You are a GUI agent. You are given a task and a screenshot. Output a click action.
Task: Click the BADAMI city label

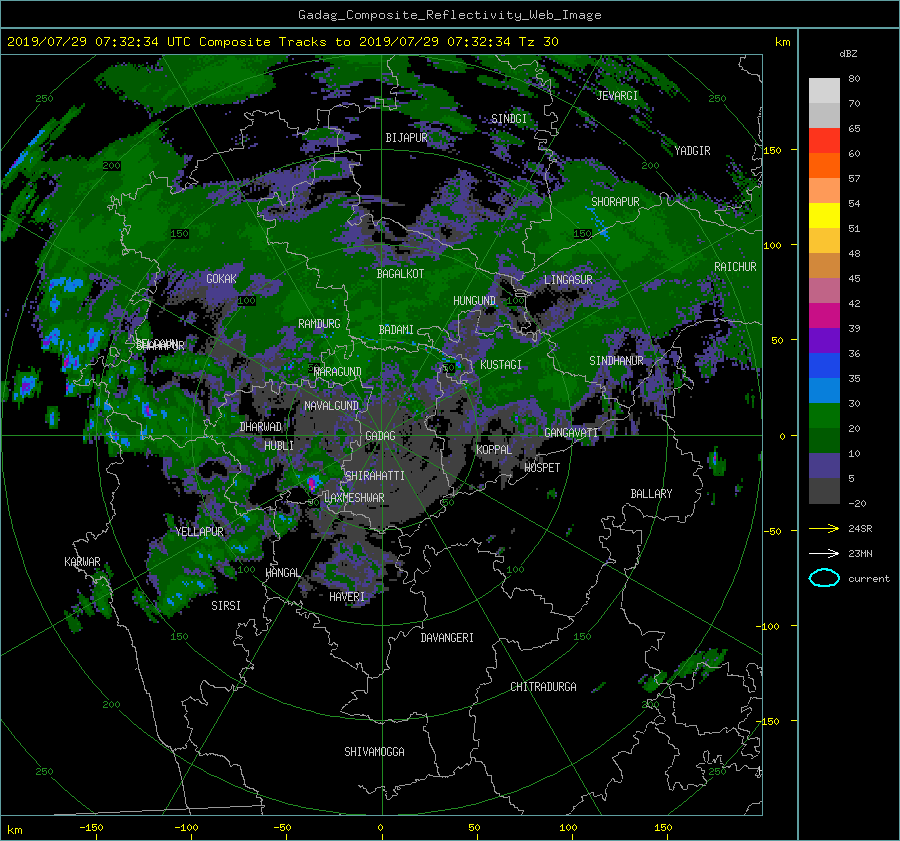pyautogui.click(x=396, y=330)
